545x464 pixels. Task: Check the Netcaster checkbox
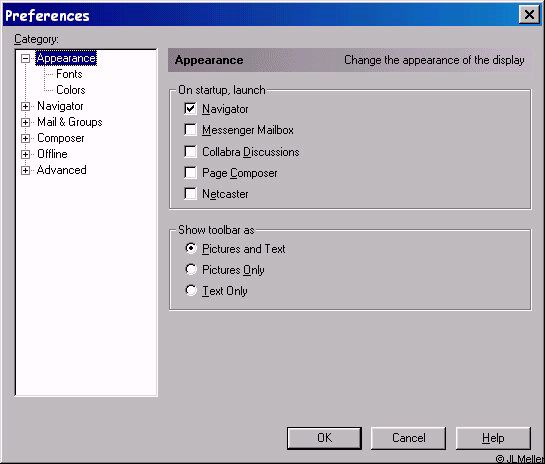[190, 194]
